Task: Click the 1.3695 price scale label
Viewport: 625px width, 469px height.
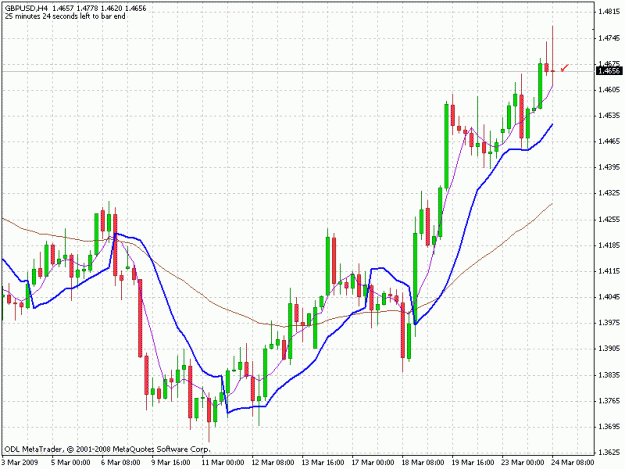Action: pos(609,426)
